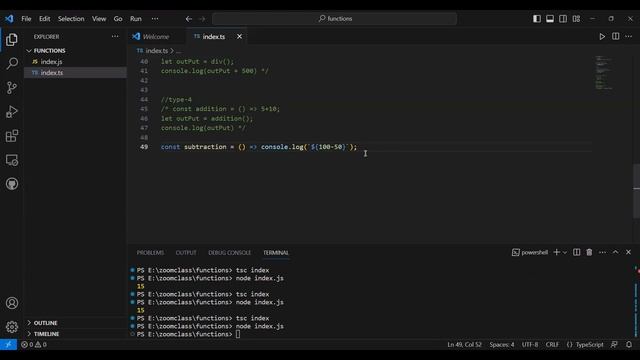
Task: Open Customize Layout button
Action: click(576, 19)
